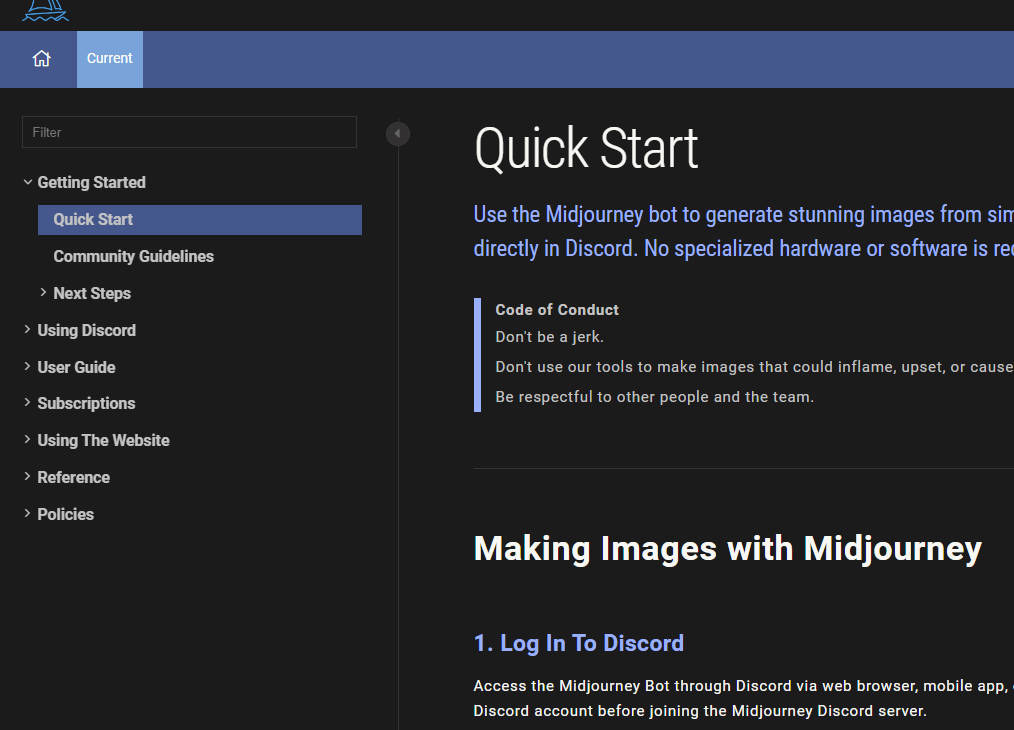1014x730 pixels.
Task: Click the Midjourney sailboat logo
Action: pos(45,10)
